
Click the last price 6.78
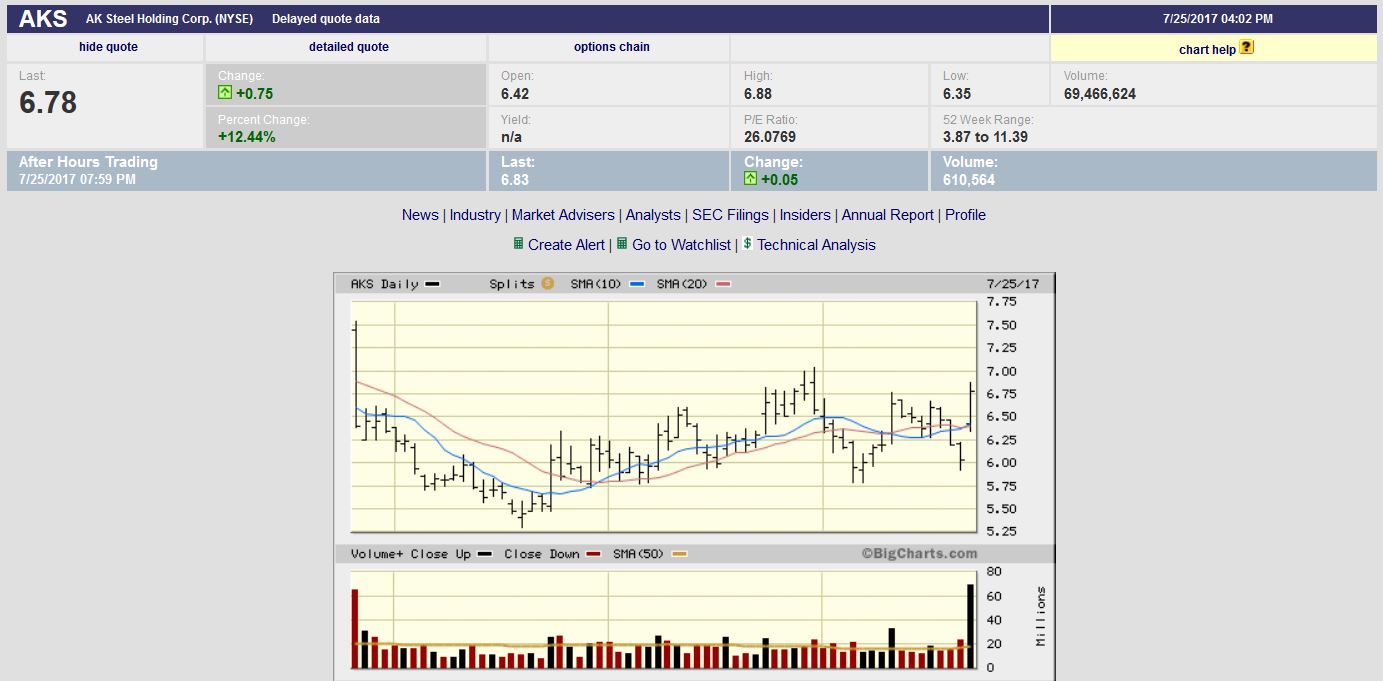(48, 102)
